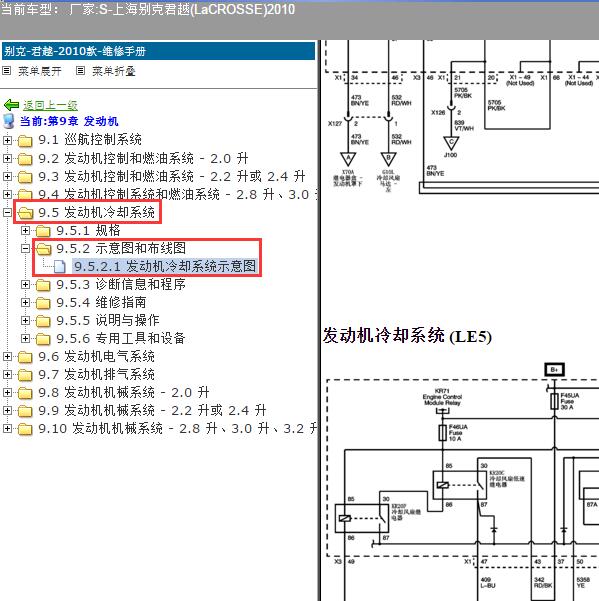The image size is (599, 601).
Task: Click folder icon of 9.5.5 说明与操作
Action: click(43, 321)
